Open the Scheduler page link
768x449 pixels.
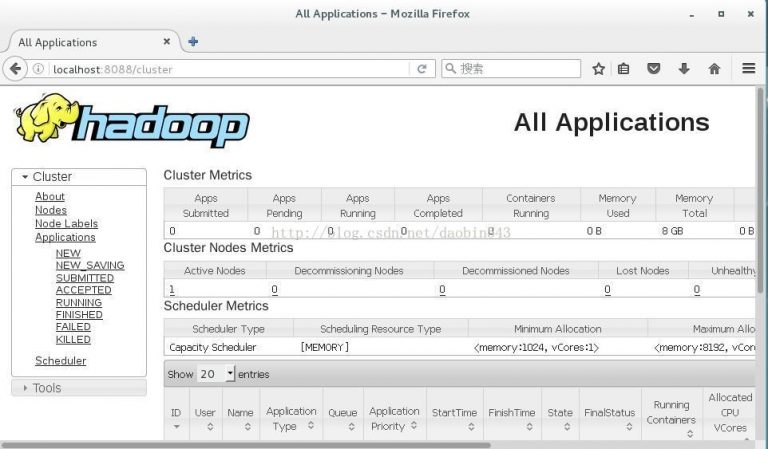[60, 361]
